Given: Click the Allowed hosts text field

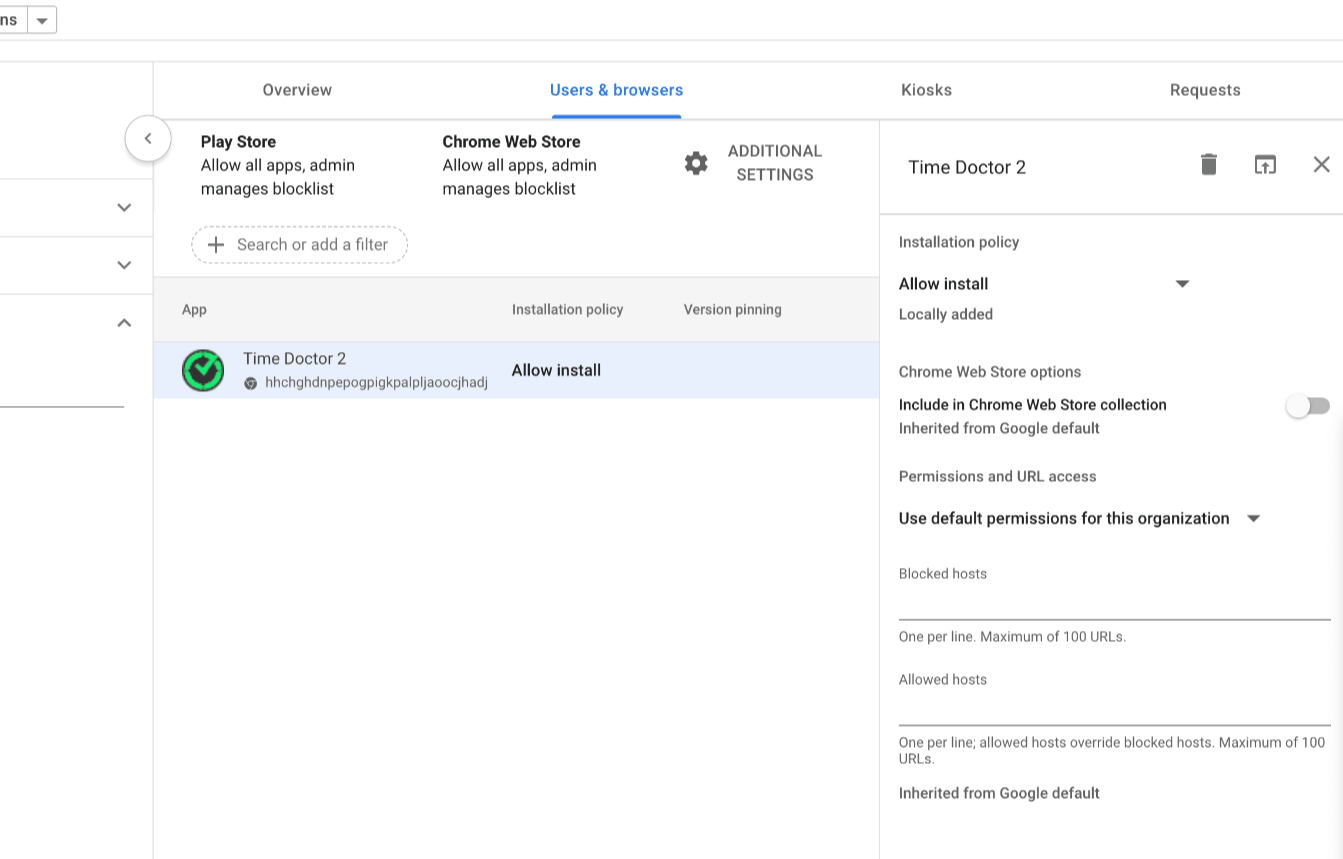Looking at the screenshot, I should click(x=1114, y=709).
